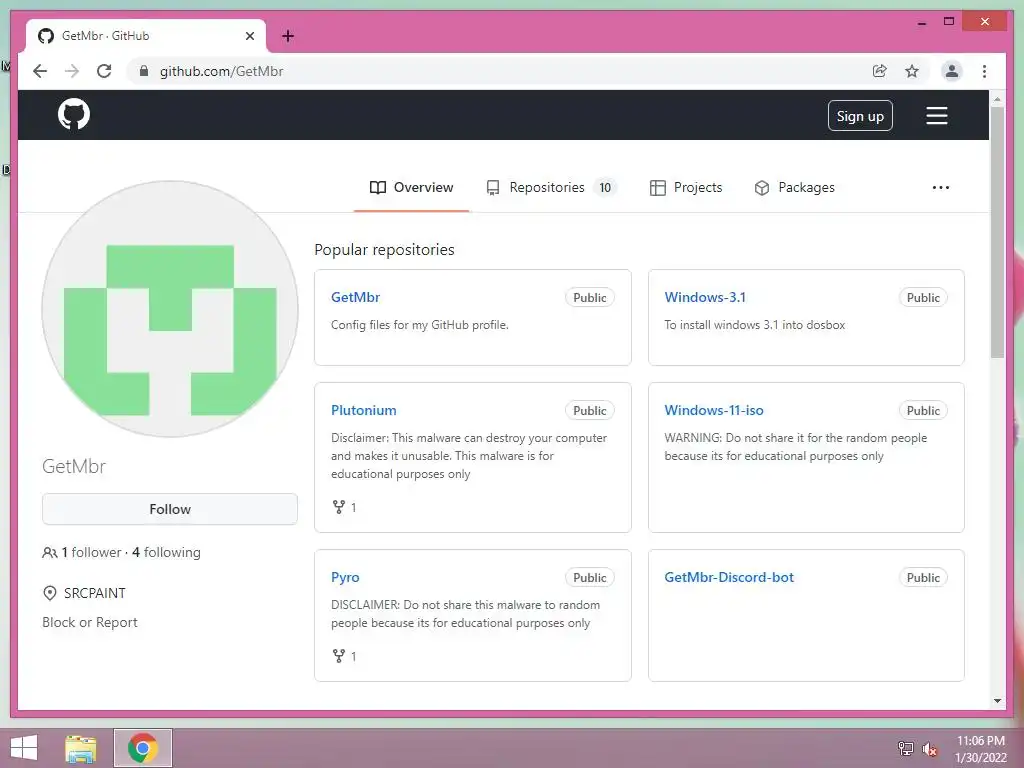Click the GetMbr profile avatar image

tap(170, 309)
